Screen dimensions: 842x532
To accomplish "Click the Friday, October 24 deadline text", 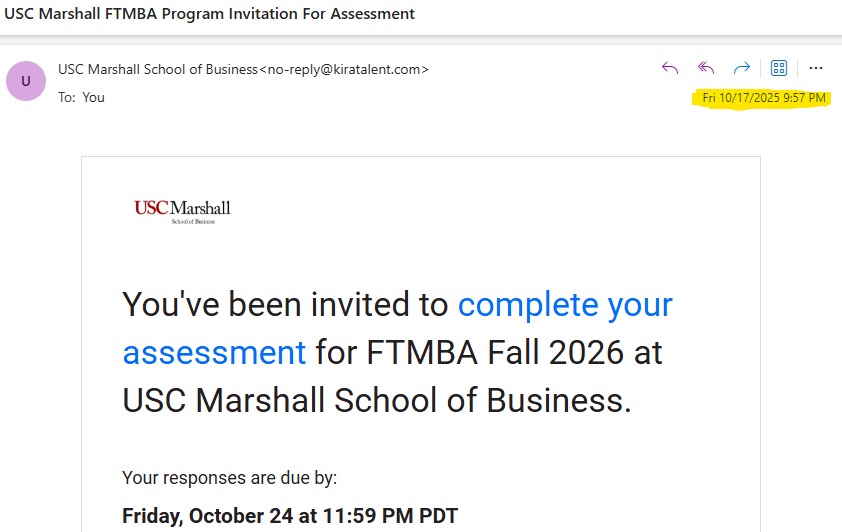I will coord(290,516).
